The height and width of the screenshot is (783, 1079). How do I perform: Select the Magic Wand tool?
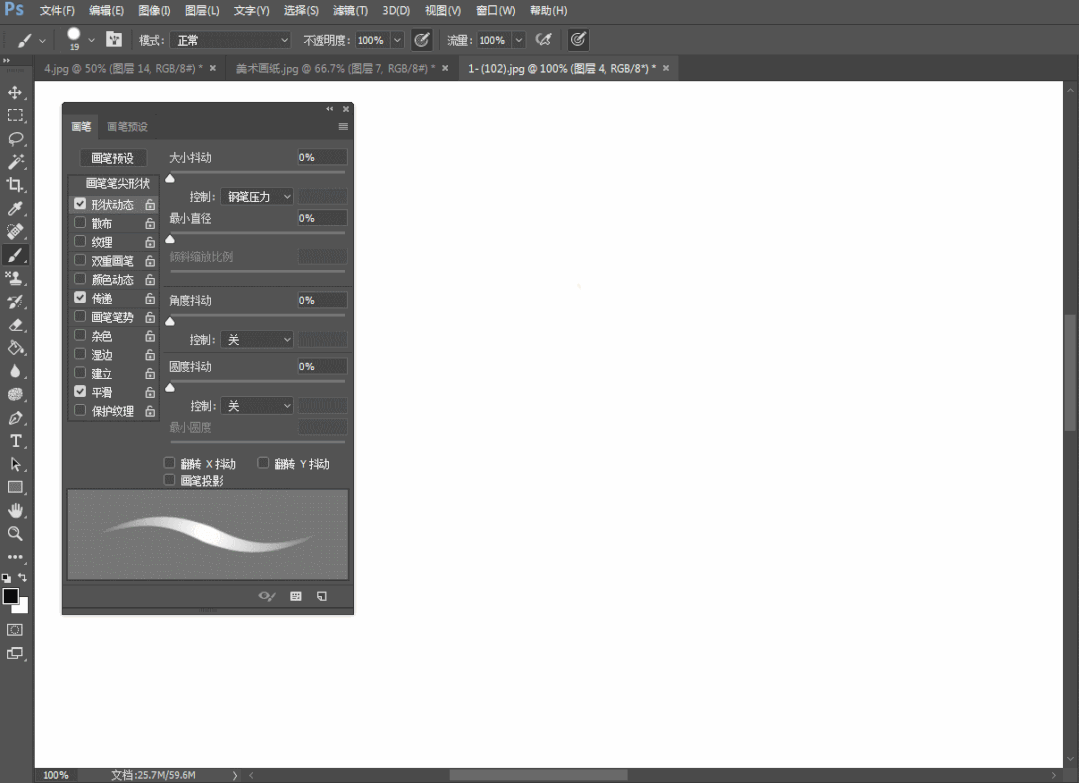[14, 162]
